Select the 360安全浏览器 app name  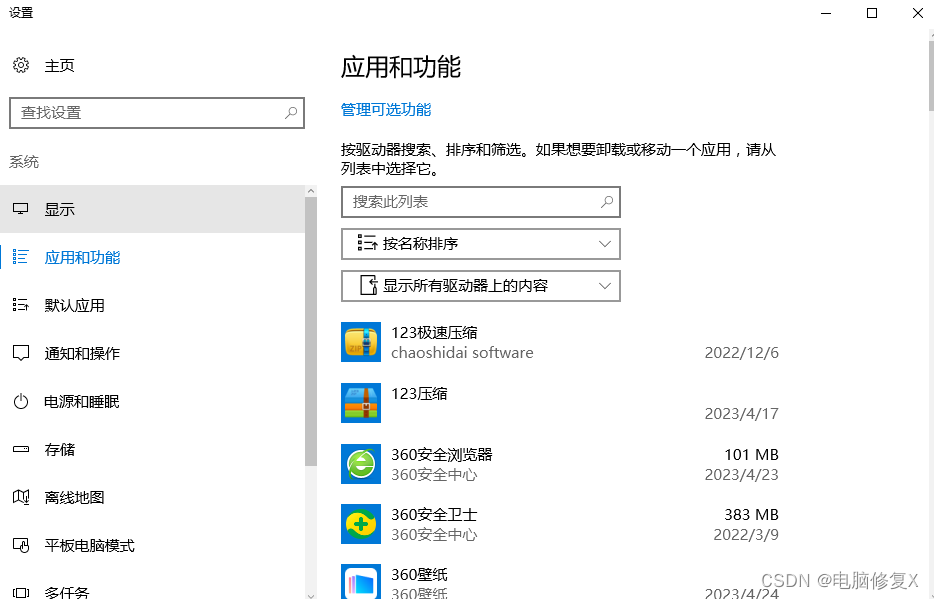click(442, 454)
